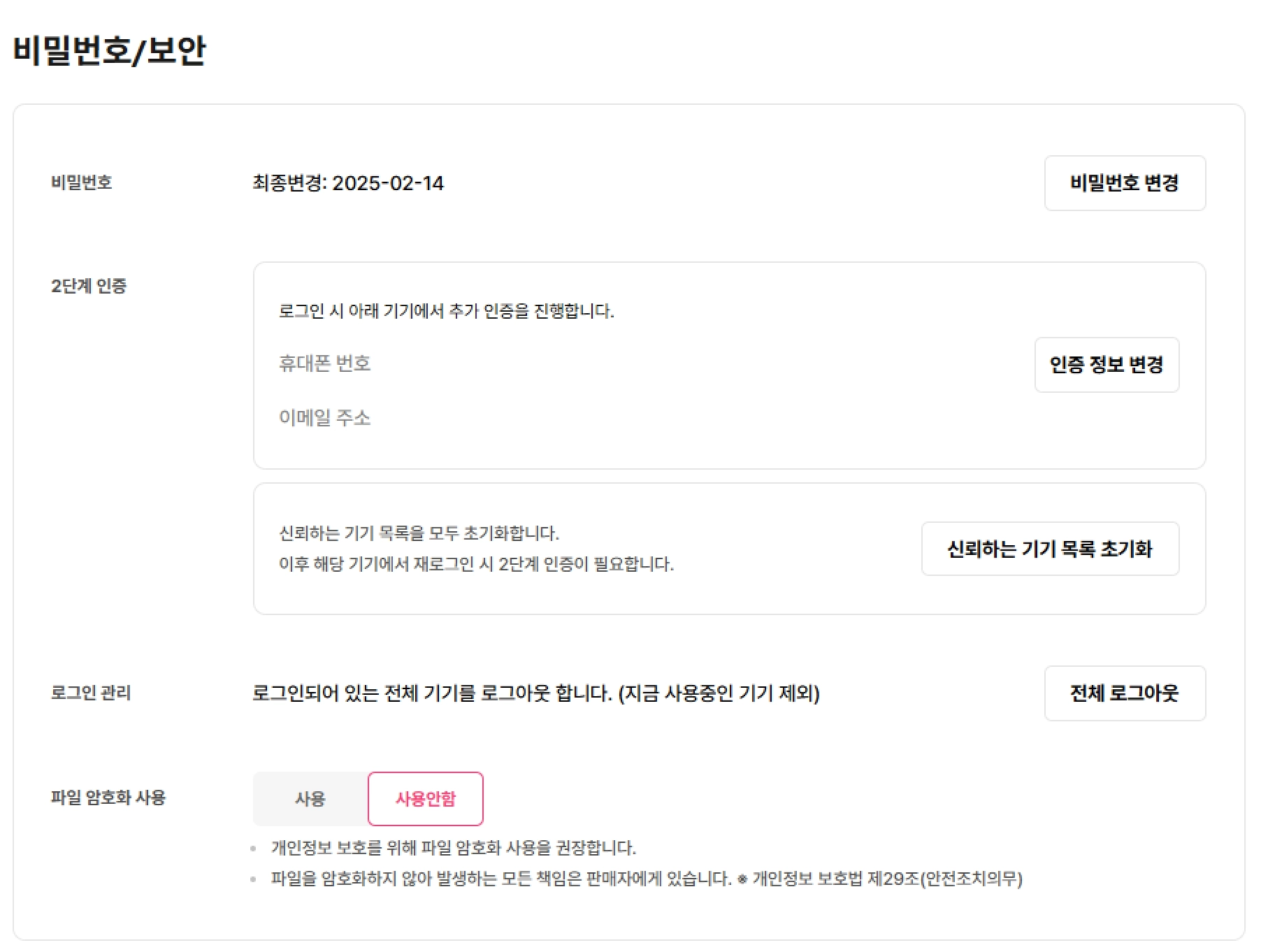Image resolution: width=1261 pixels, height=952 pixels.
Task: Click the 파일 암호화 사용을 권장합니다 bullet note
Action: (x=454, y=848)
